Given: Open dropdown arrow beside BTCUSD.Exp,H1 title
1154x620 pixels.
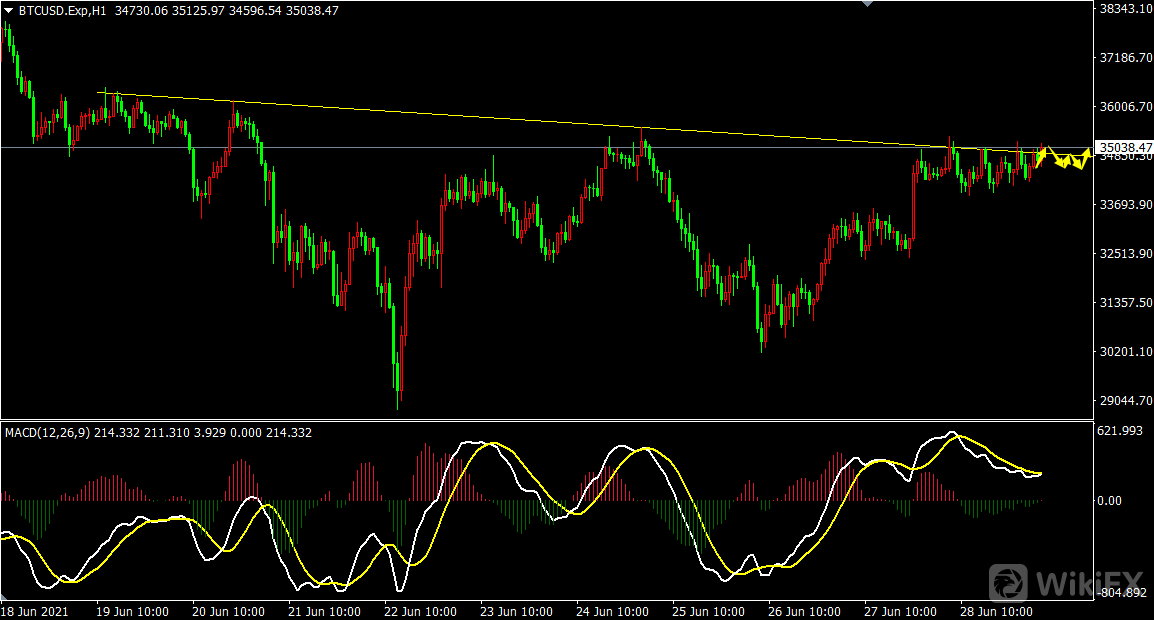Looking at the screenshot, I should (9, 10).
